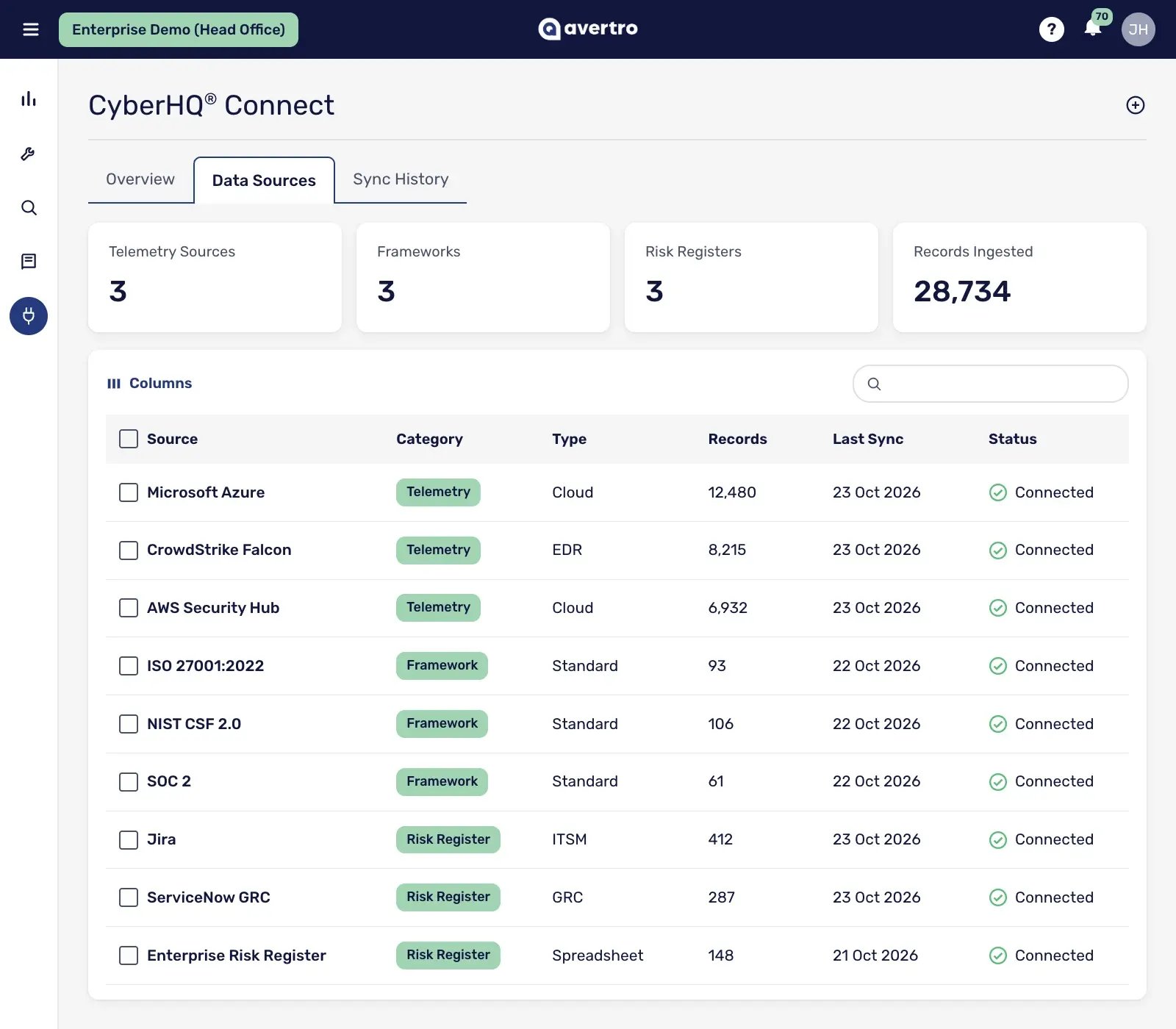
Task: Click the add data source plus icon
Action: (x=1136, y=105)
